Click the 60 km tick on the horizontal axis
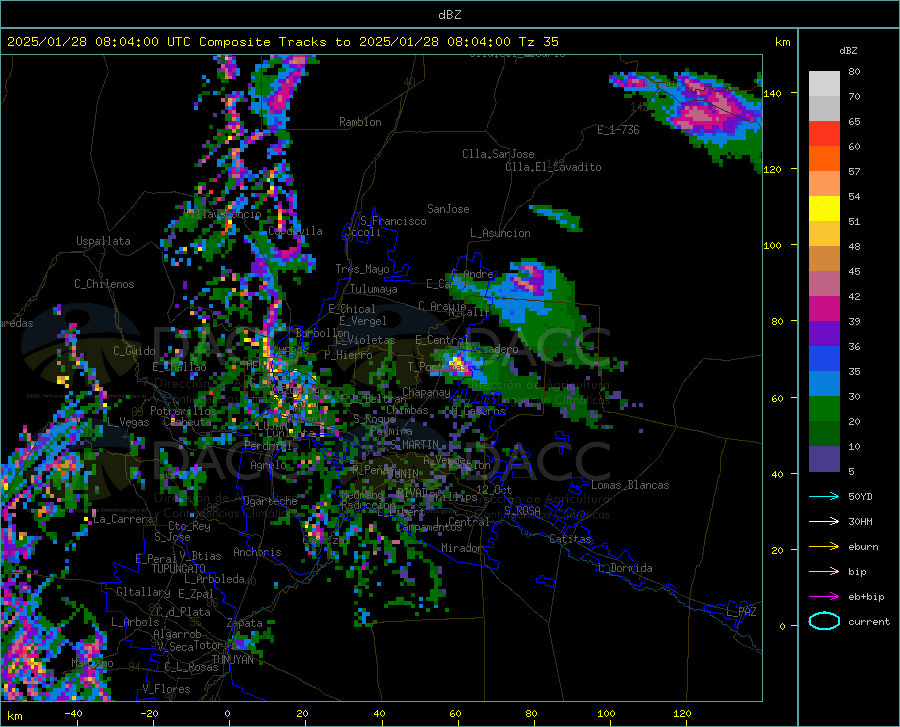The image size is (900, 727). 455,714
